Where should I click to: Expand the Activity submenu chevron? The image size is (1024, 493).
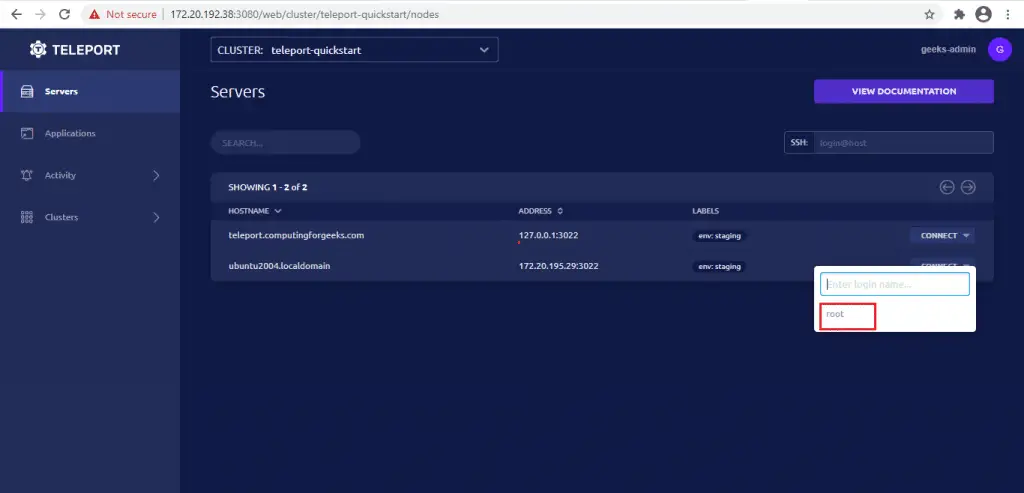click(x=156, y=175)
